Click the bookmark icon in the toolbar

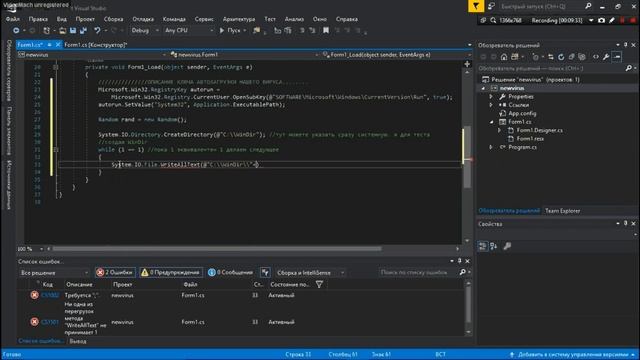[x=326, y=31]
